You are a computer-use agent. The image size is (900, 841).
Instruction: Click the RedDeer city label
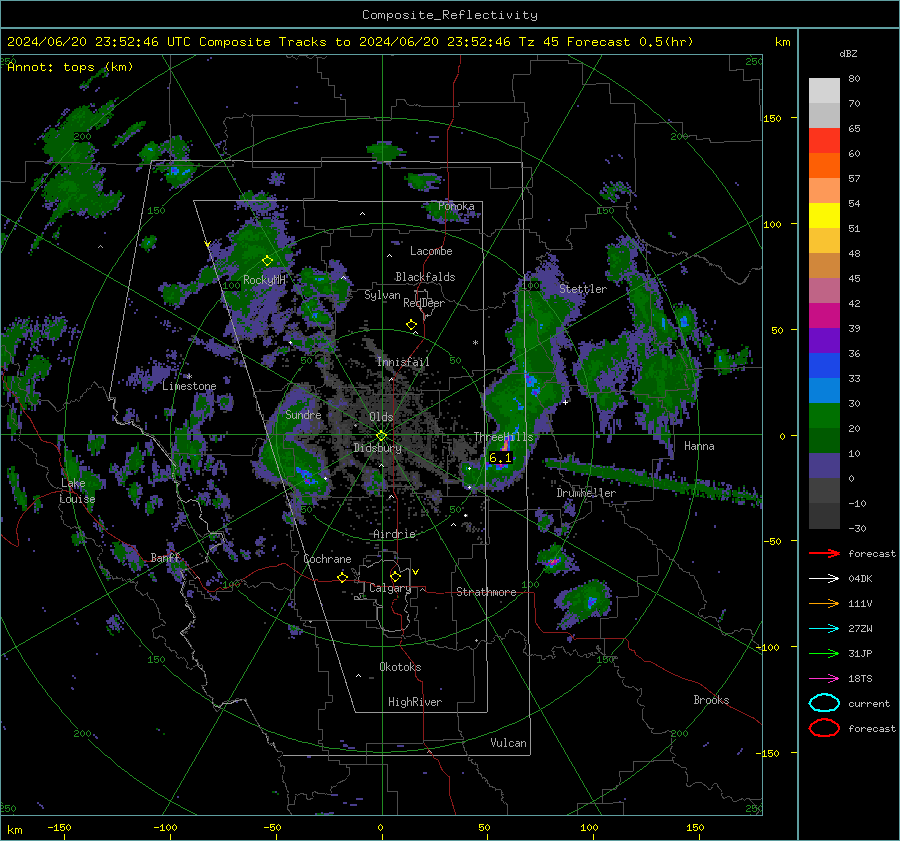coord(424,303)
